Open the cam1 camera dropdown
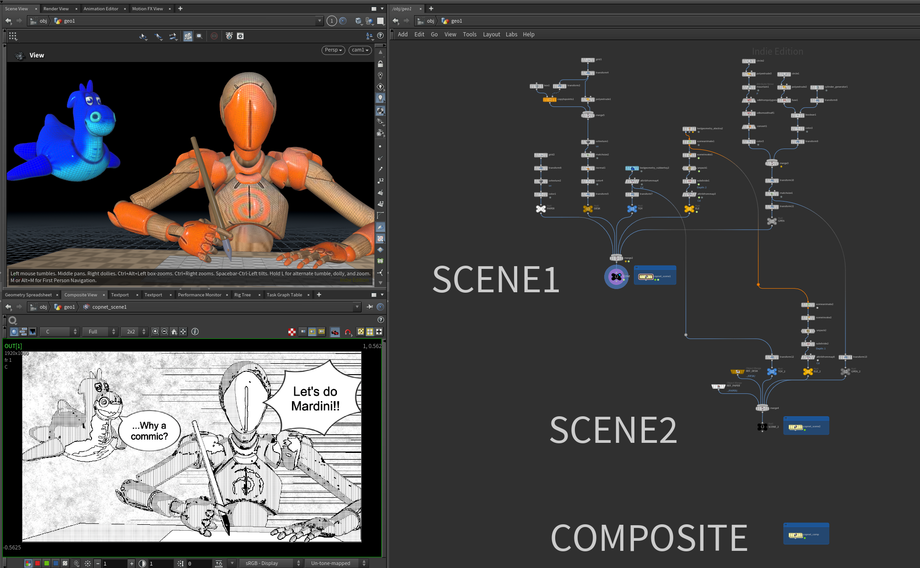 coord(359,50)
